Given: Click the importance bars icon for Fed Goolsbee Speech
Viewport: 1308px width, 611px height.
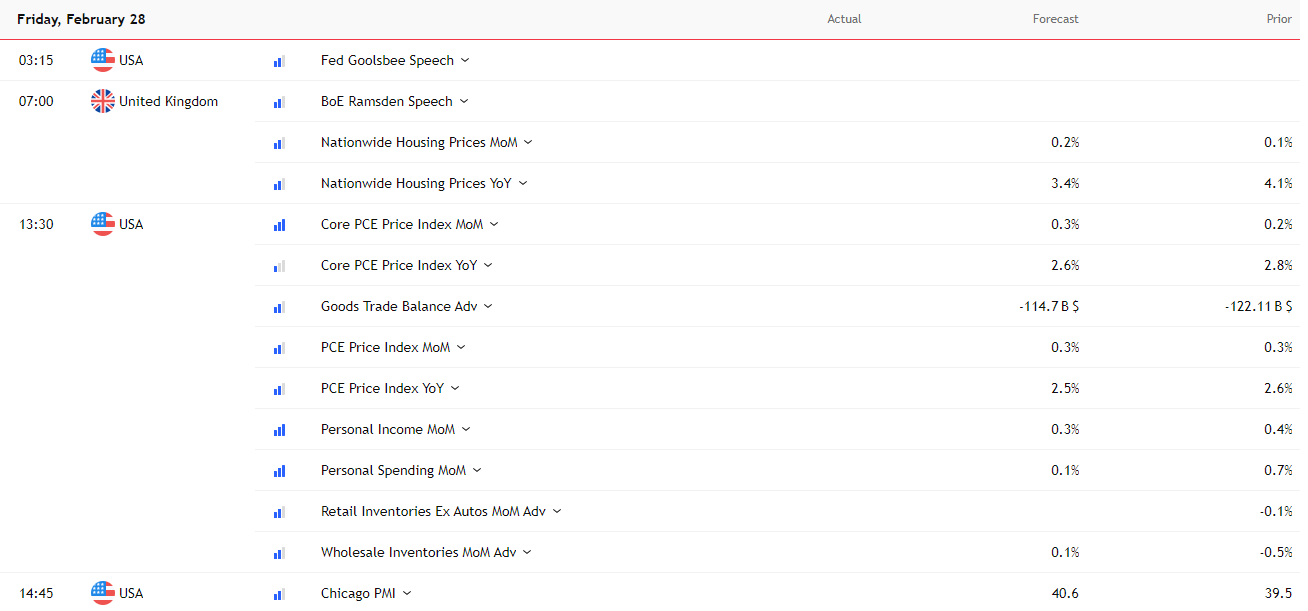Looking at the screenshot, I should click(279, 61).
